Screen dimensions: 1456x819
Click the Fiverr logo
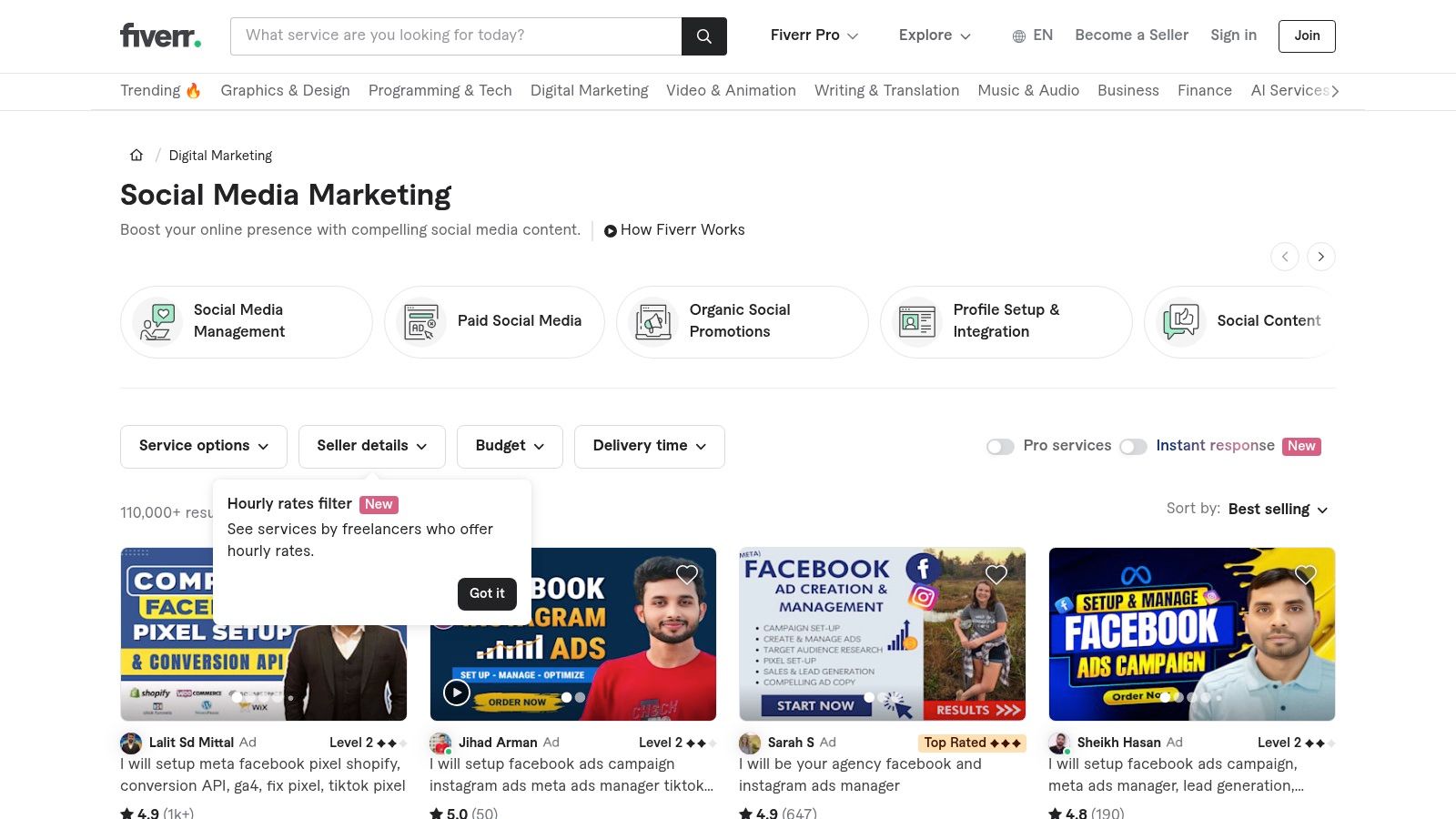(x=160, y=35)
